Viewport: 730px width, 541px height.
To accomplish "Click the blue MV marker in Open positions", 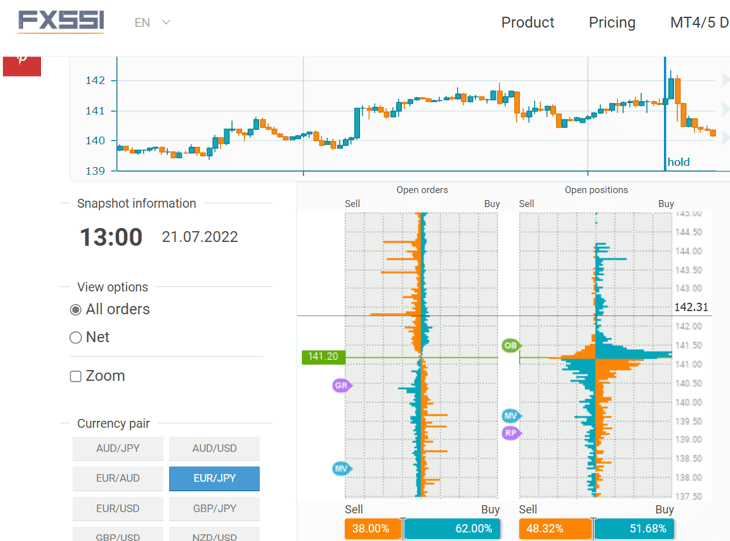I will tap(511, 415).
